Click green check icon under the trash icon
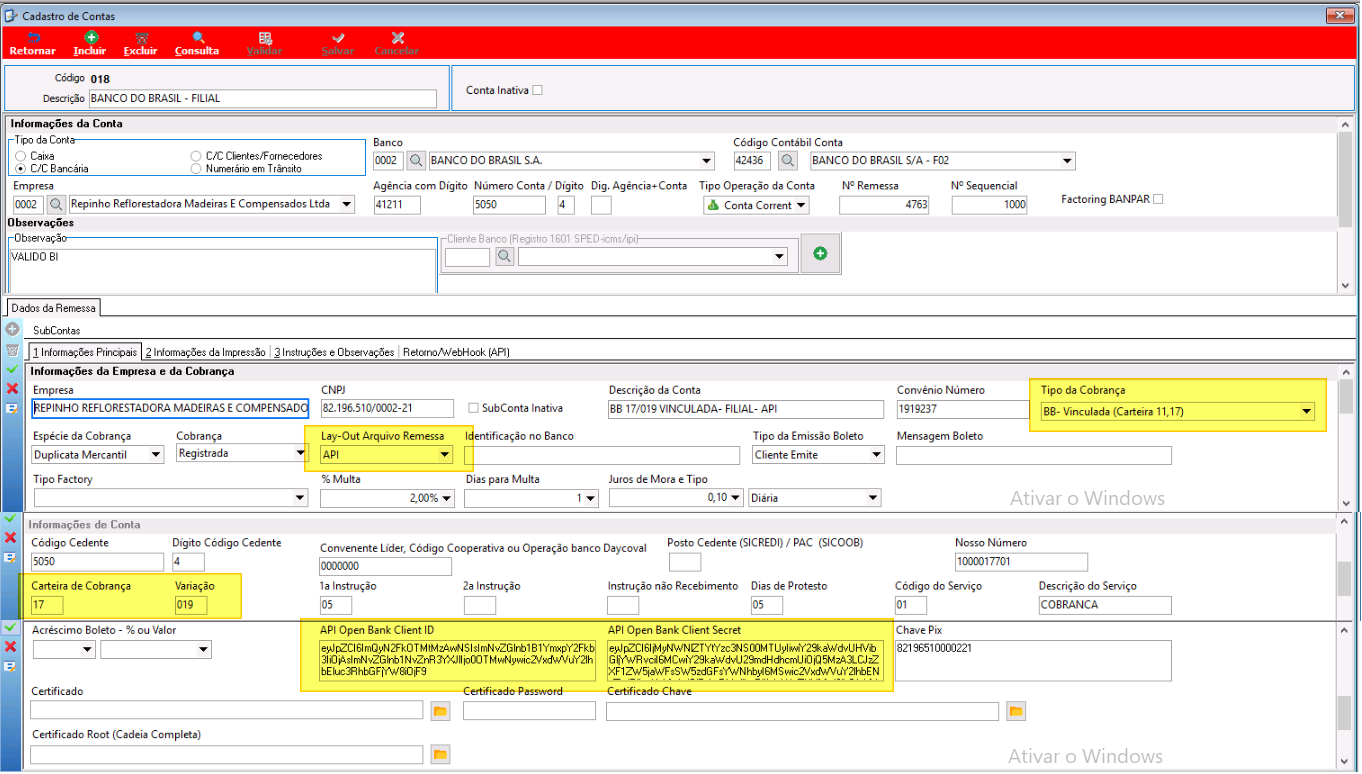This screenshot has width=1362, height=774. [12, 369]
